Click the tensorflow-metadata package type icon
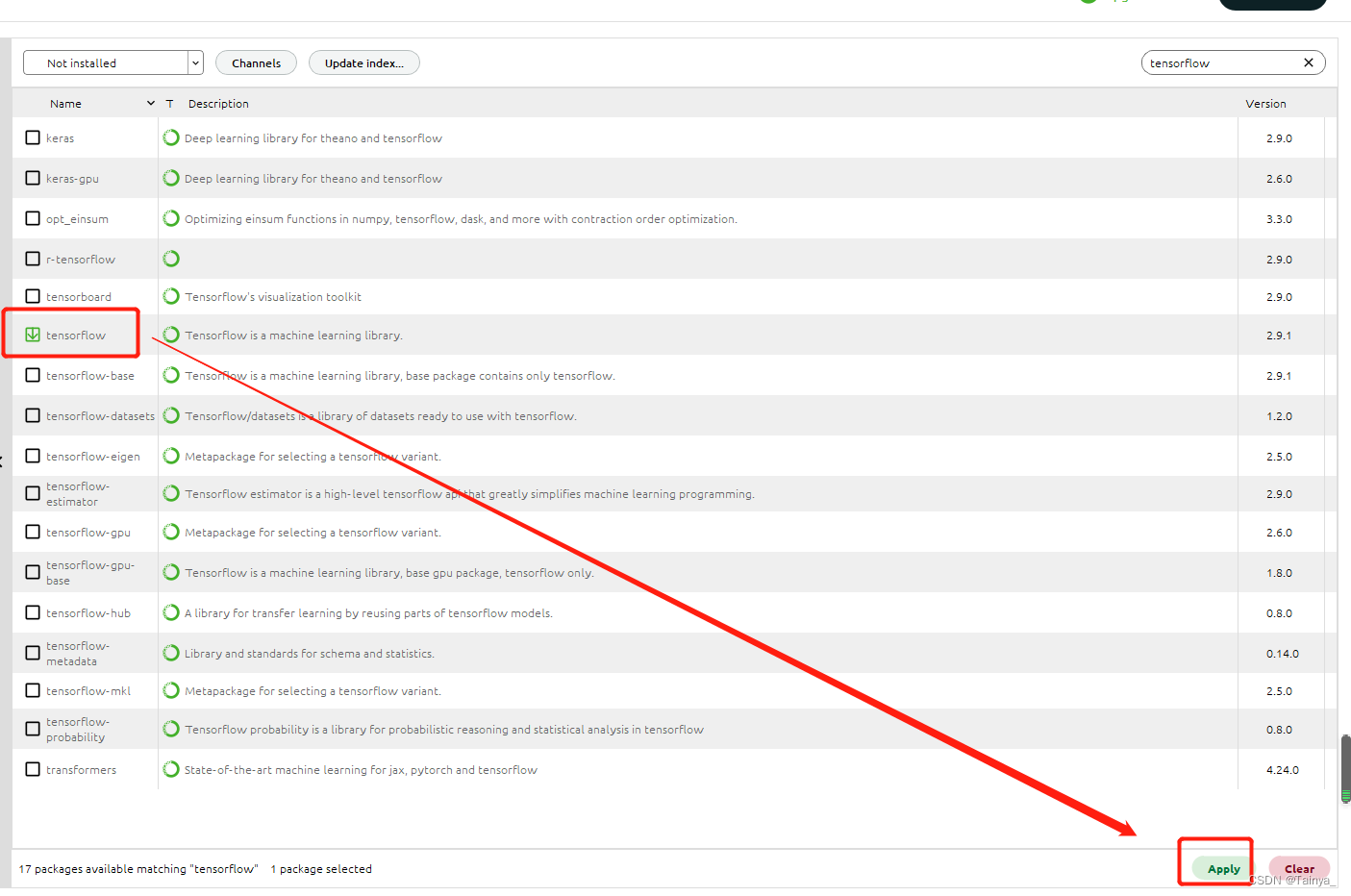1351x896 pixels. tap(171, 653)
